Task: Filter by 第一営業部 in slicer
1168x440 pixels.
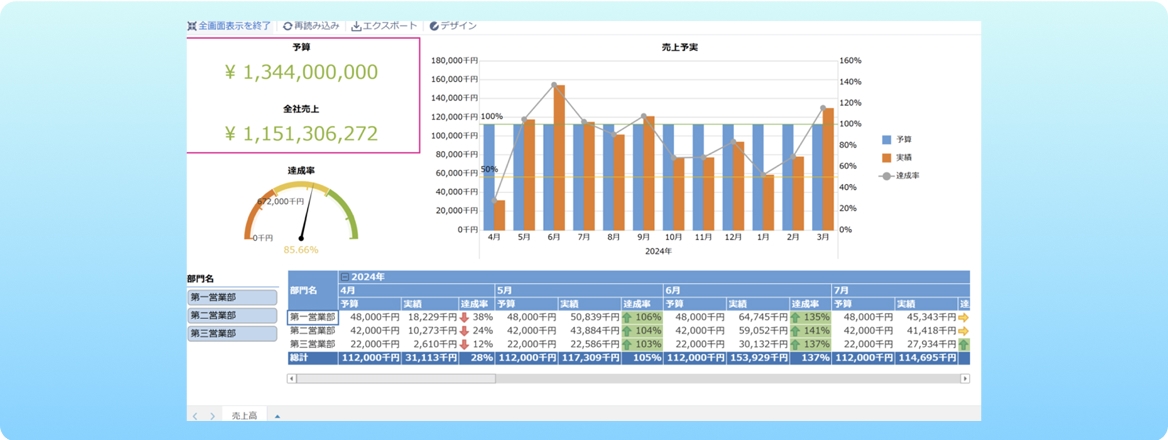Action: tap(232, 296)
